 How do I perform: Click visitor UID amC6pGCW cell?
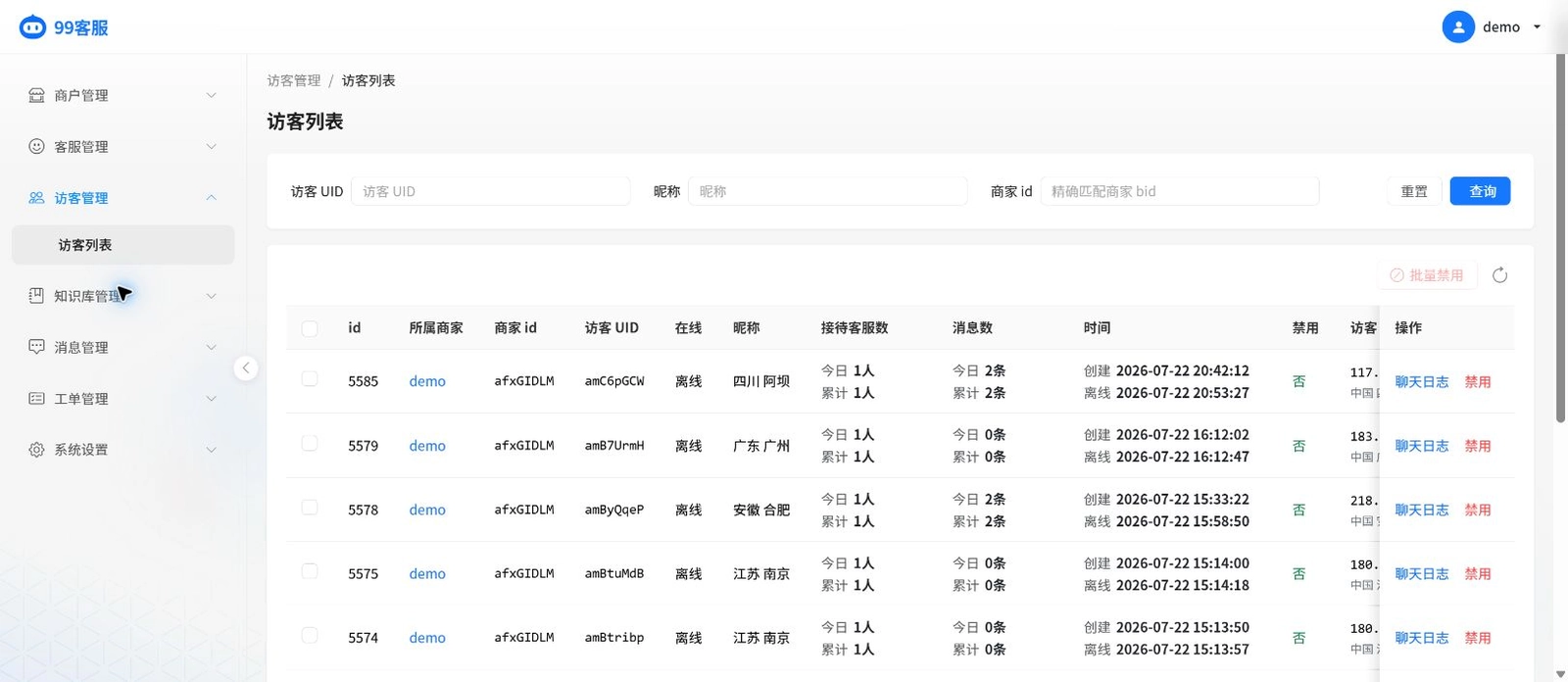click(614, 381)
